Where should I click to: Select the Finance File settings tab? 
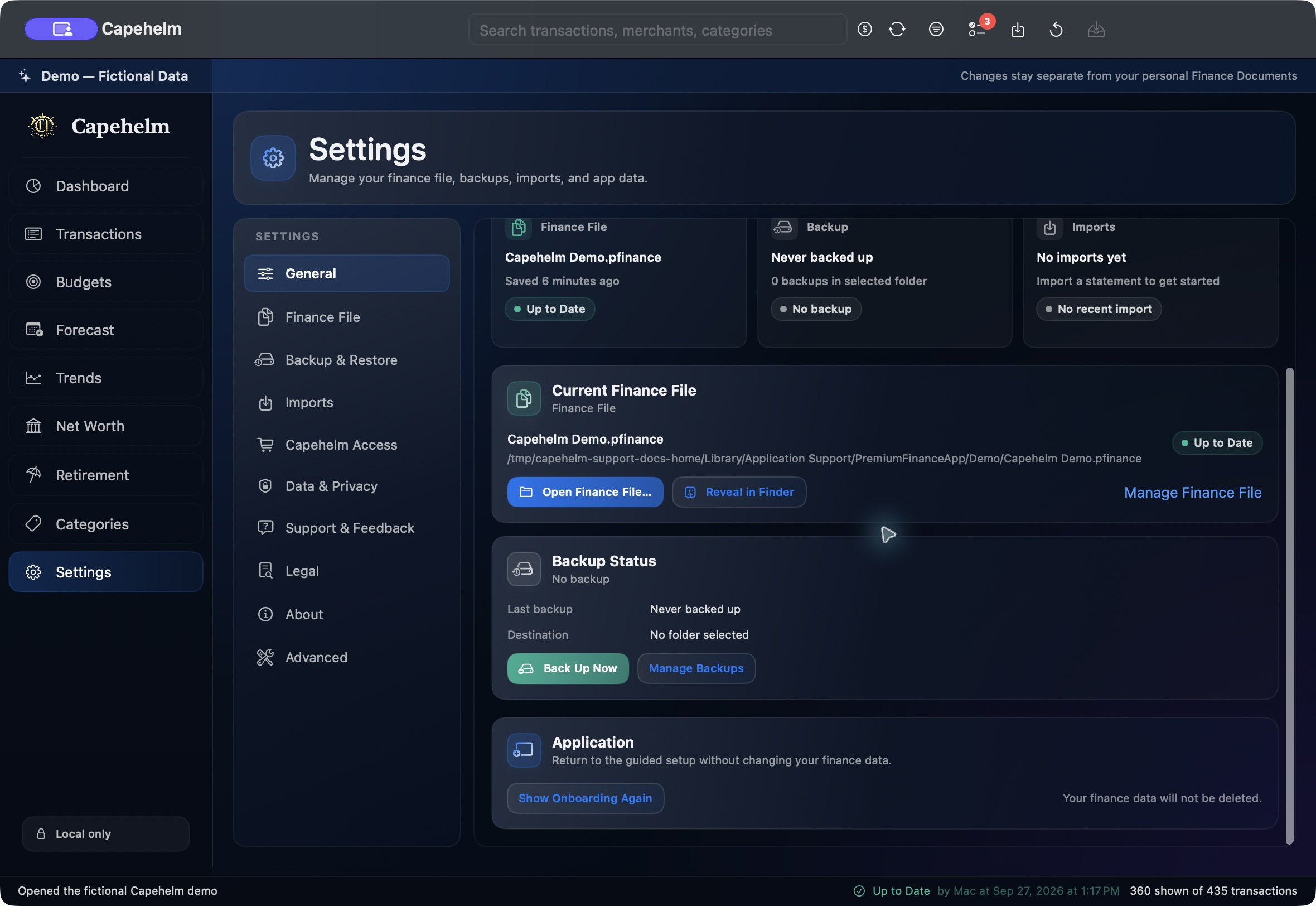(x=347, y=317)
